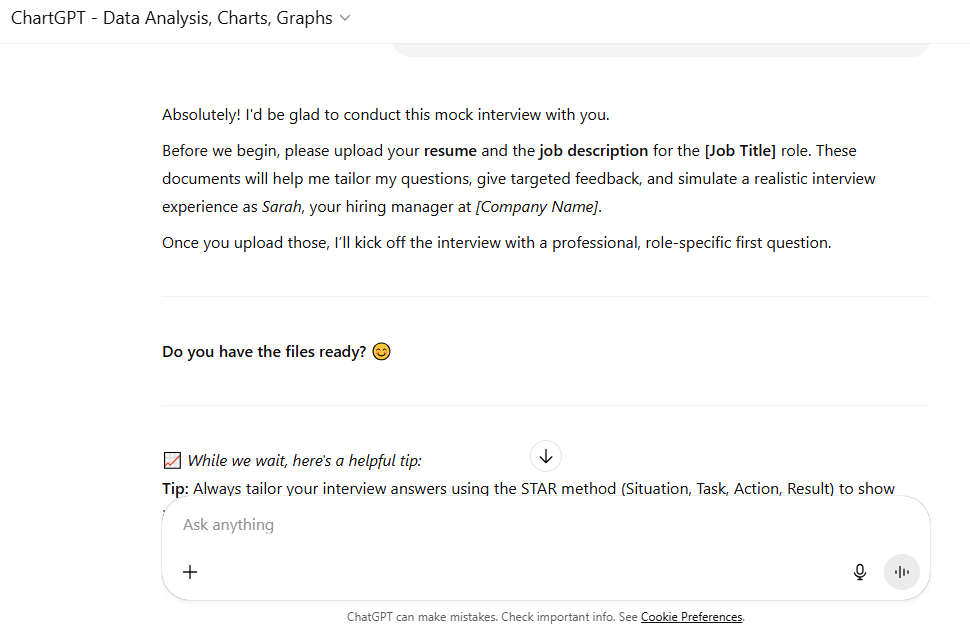
Task: Select the [Company Name] placeholder text
Action: [537, 207]
